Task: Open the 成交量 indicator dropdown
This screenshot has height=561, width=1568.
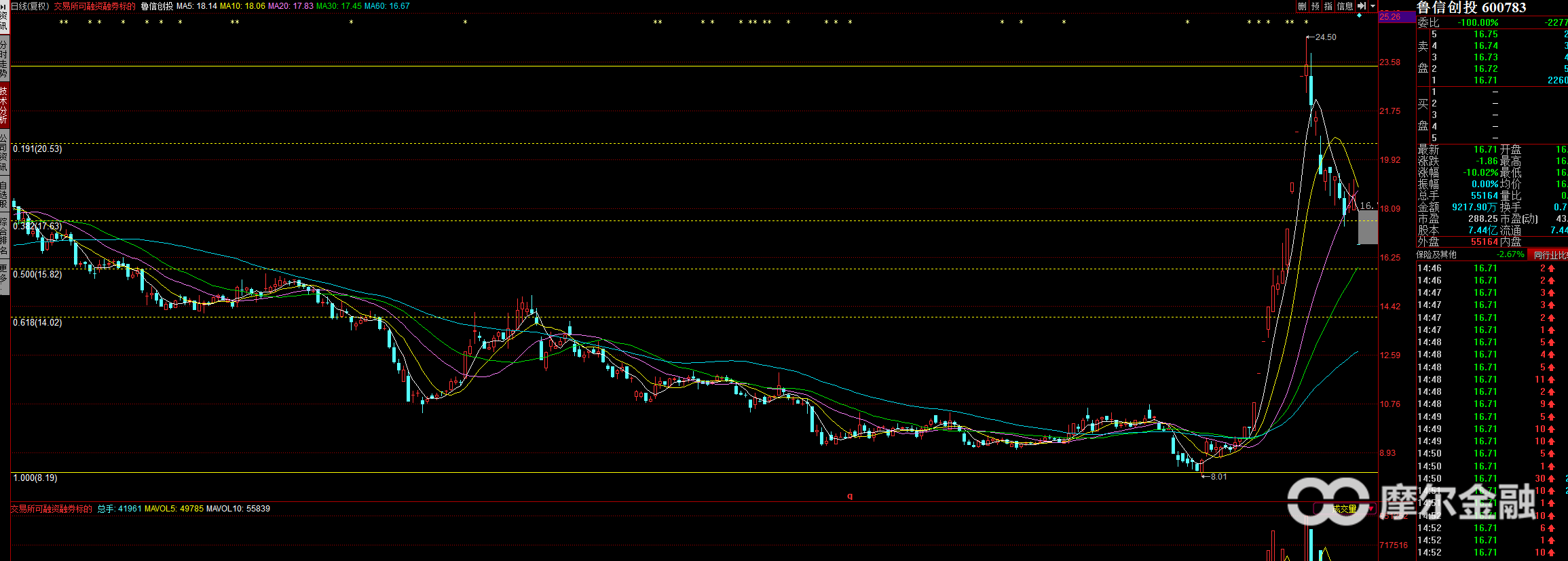Action: click(1344, 508)
